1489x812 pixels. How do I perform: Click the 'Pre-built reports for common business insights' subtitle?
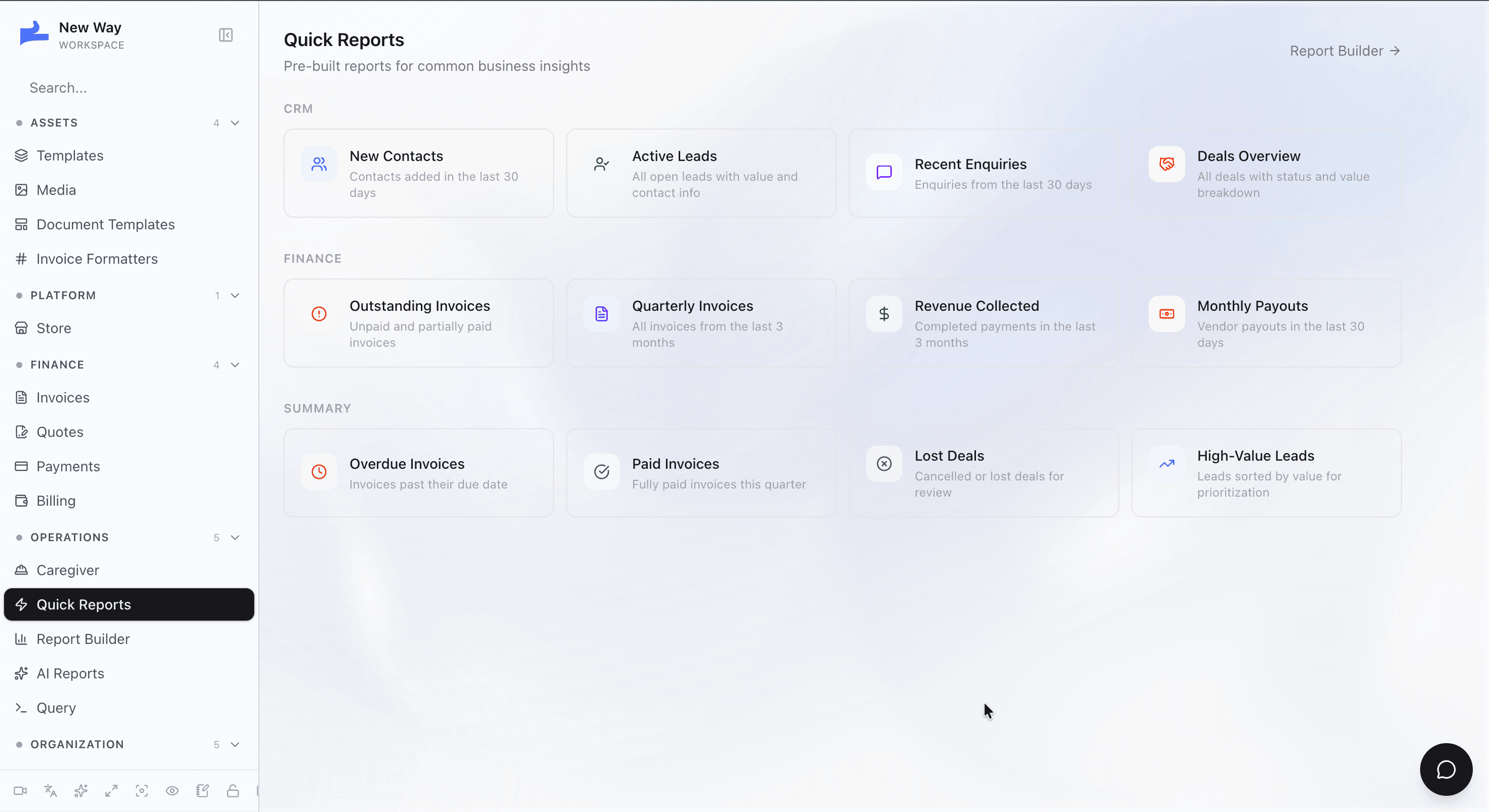[x=437, y=66]
